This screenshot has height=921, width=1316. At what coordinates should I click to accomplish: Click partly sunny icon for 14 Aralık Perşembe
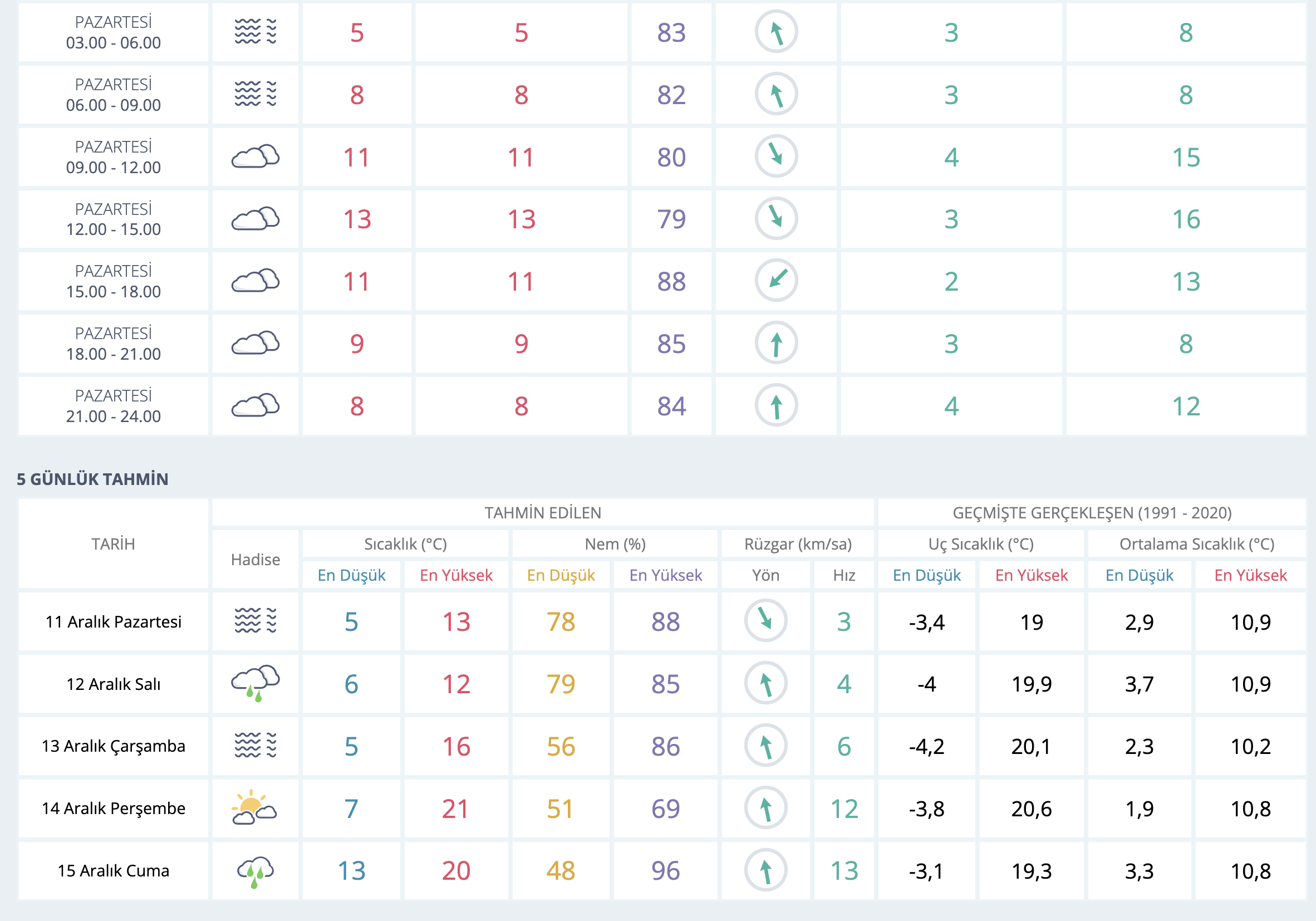pos(254,807)
